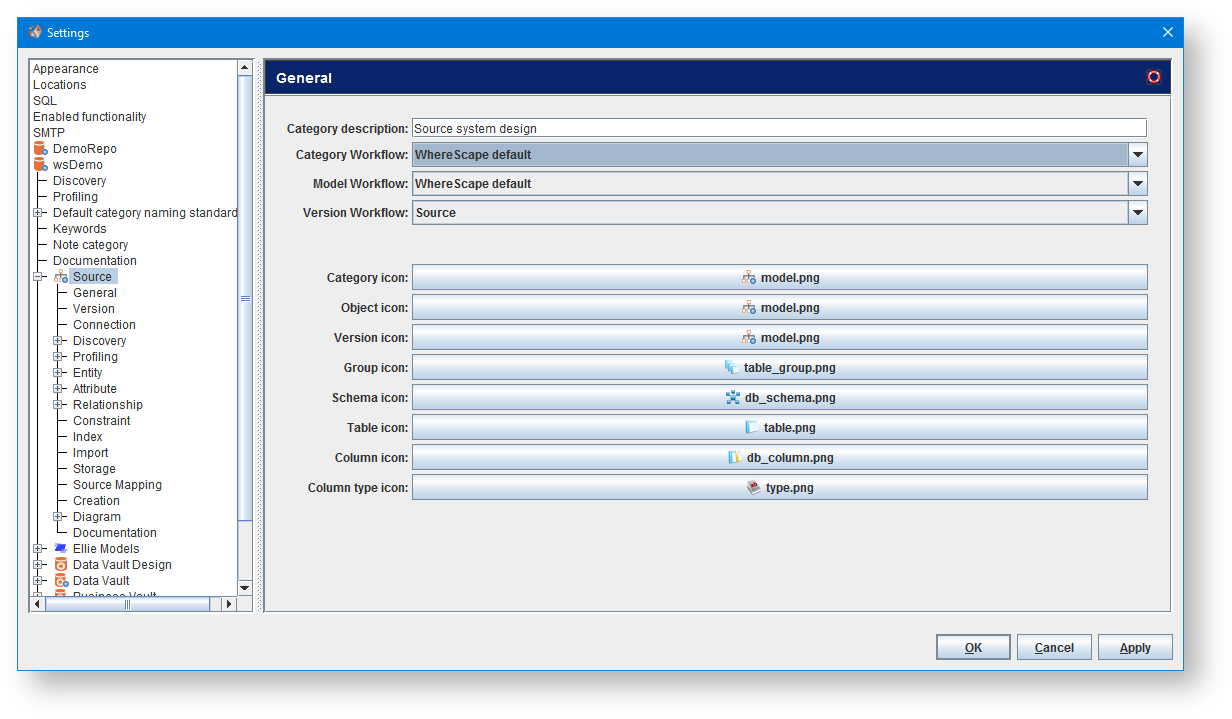Choose Version icon model.png button
Image resolution: width=1232 pixels, height=719 pixels.
tap(779, 338)
